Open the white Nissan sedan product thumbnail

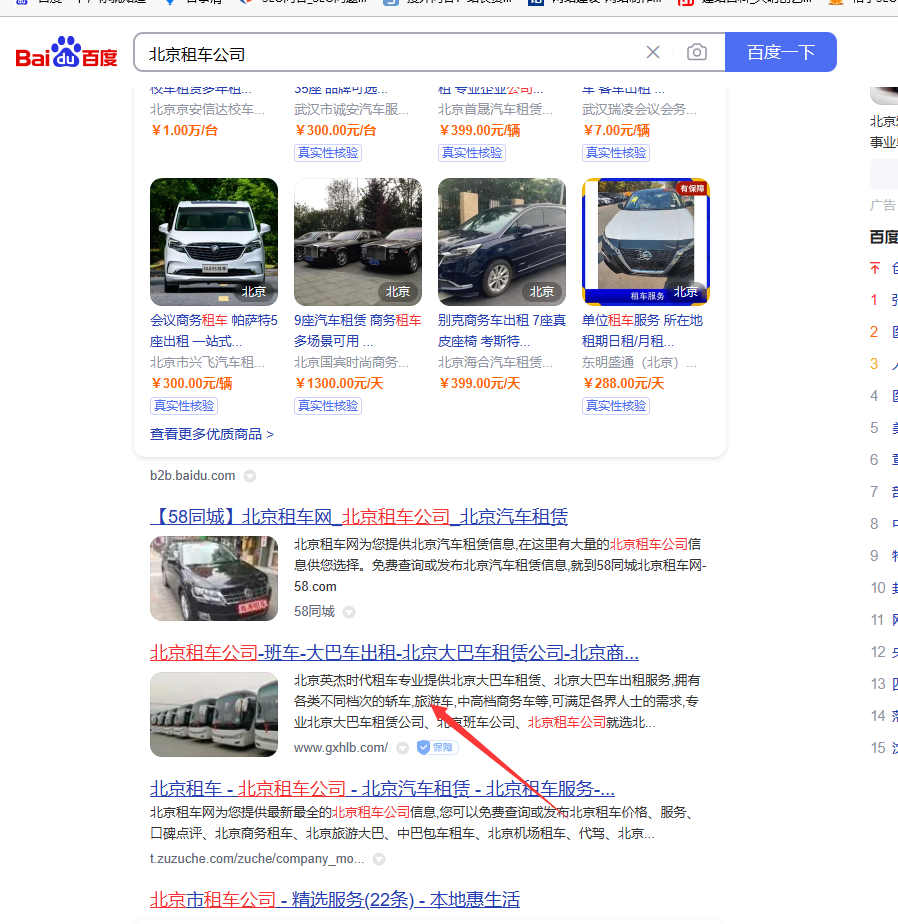[x=646, y=242]
